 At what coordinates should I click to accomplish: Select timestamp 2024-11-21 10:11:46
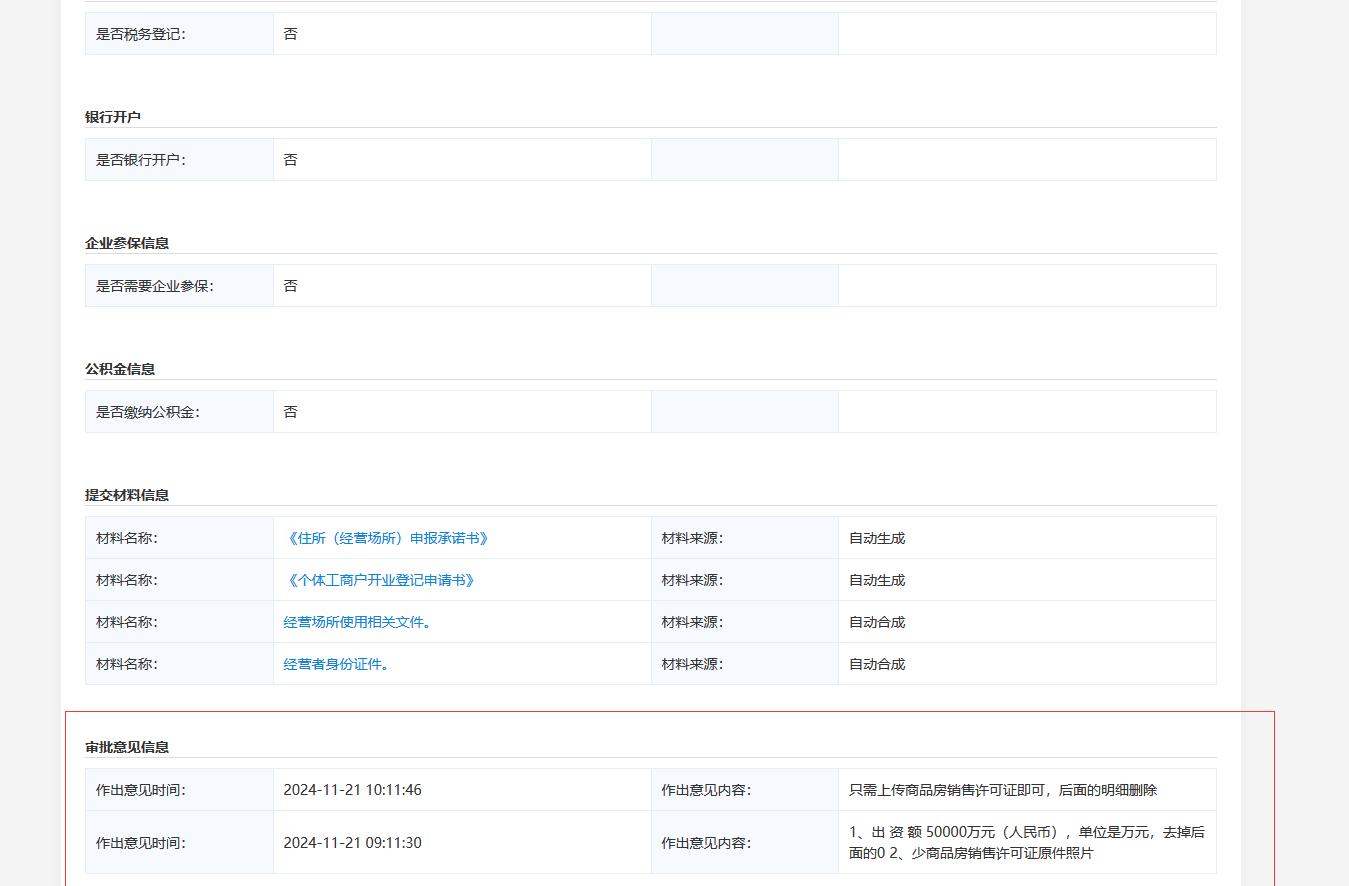coord(352,790)
